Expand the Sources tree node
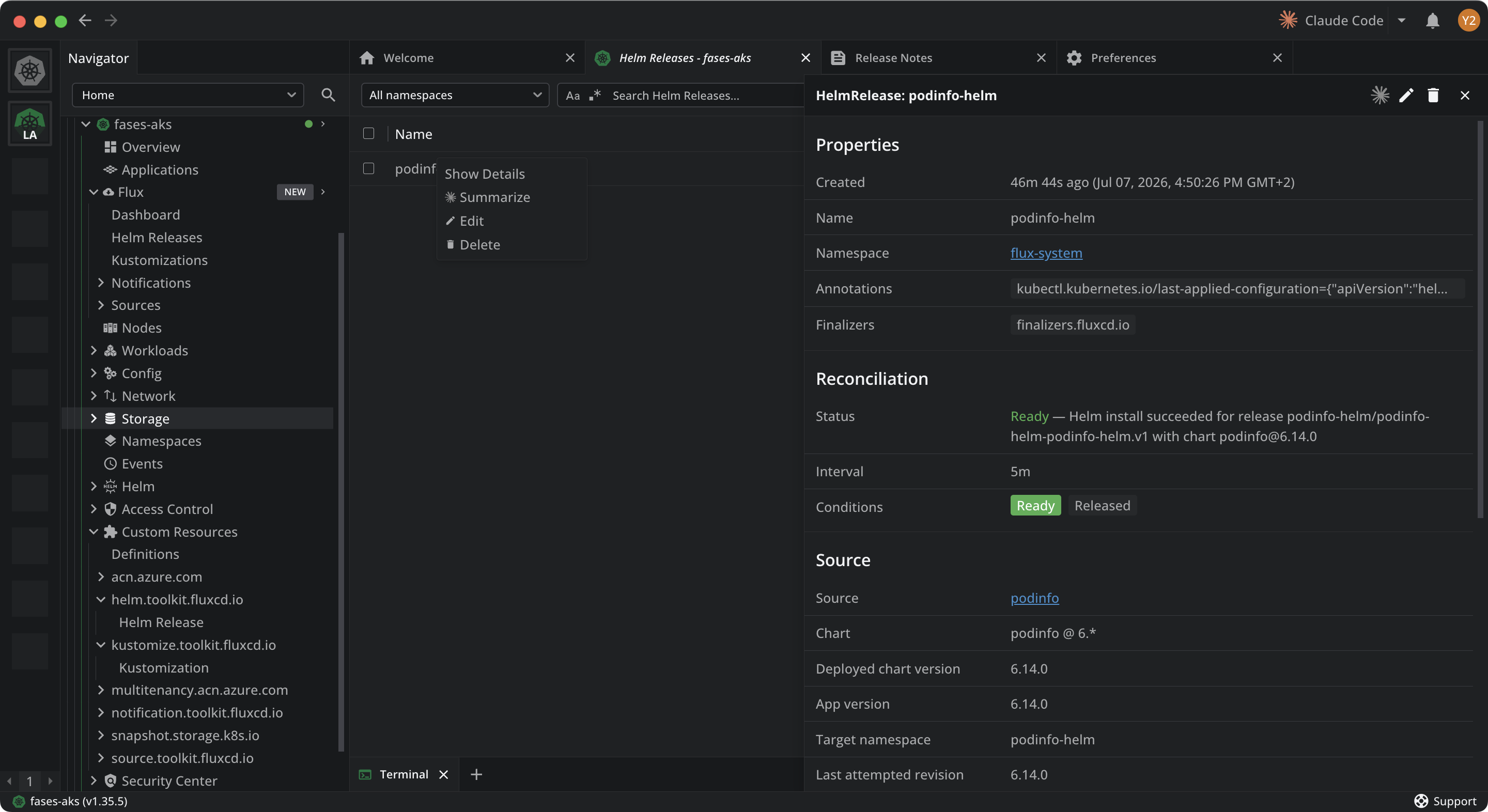The height and width of the screenshot is (812, 1488). [x=101, y=305]
